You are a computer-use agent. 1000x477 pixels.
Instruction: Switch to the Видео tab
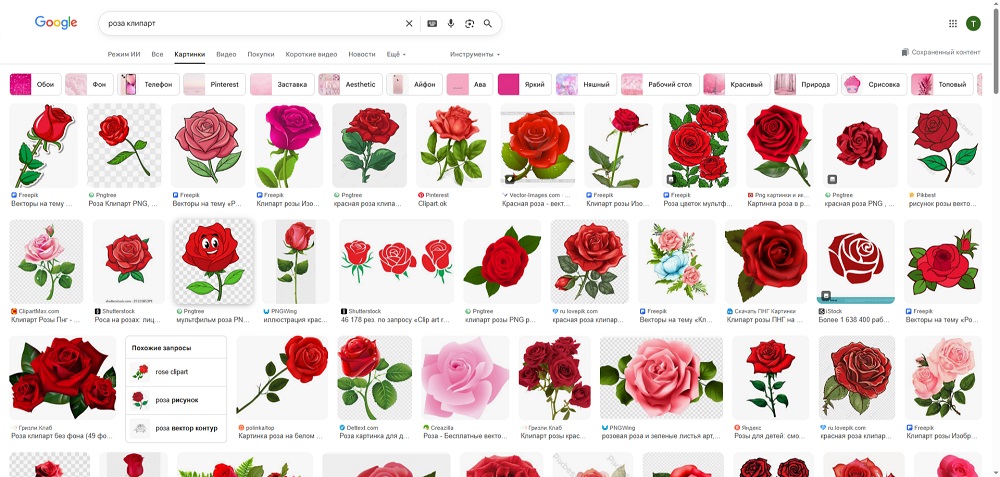226,54
